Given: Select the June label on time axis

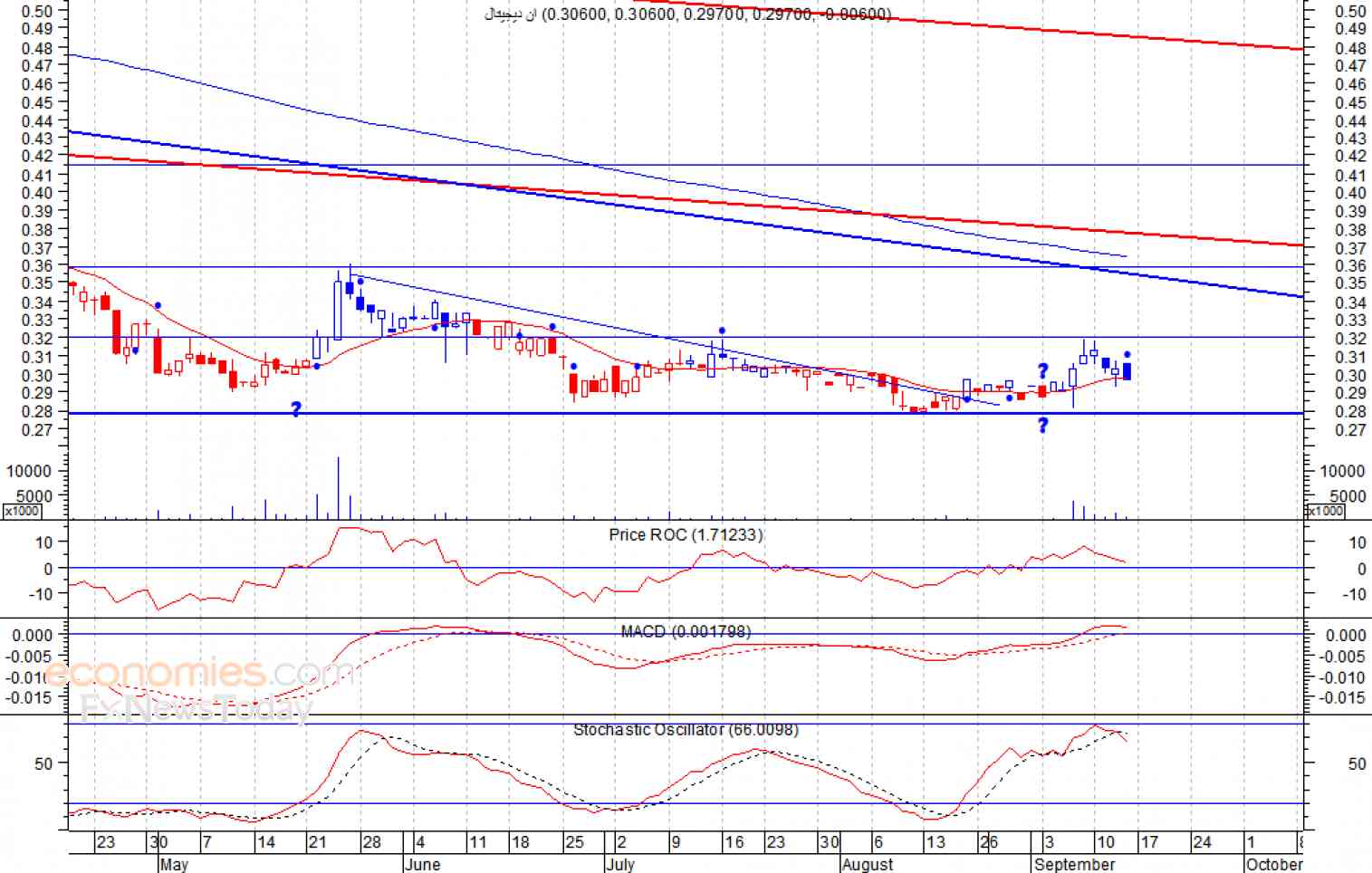Looking at the screenshot, I should 422,864.
